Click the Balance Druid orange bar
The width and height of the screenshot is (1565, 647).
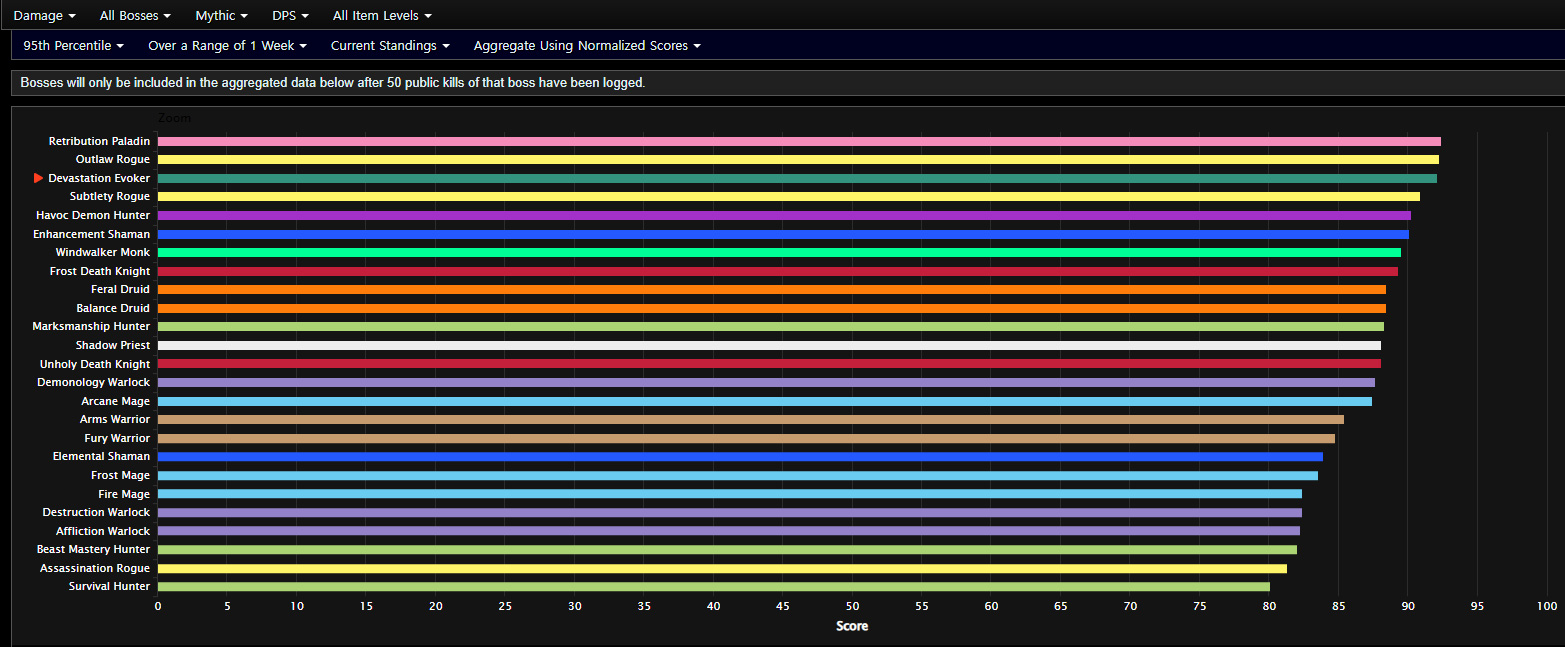click(x=772, y=308)
